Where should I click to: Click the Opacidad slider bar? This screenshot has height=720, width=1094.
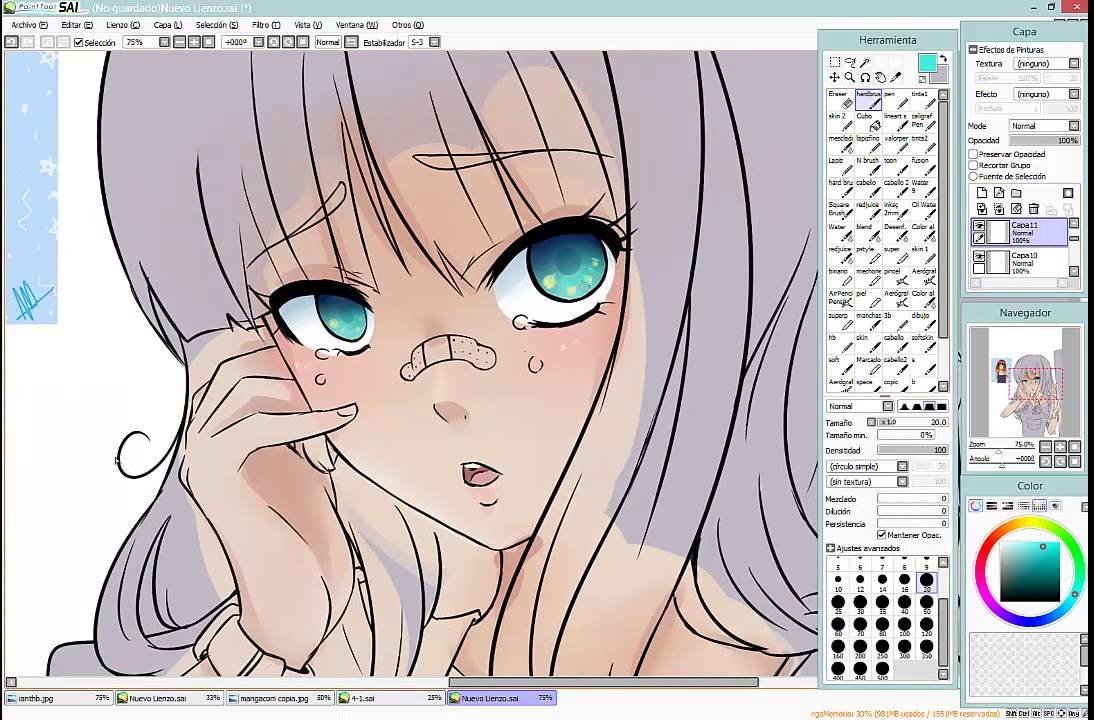(1040, 140)
